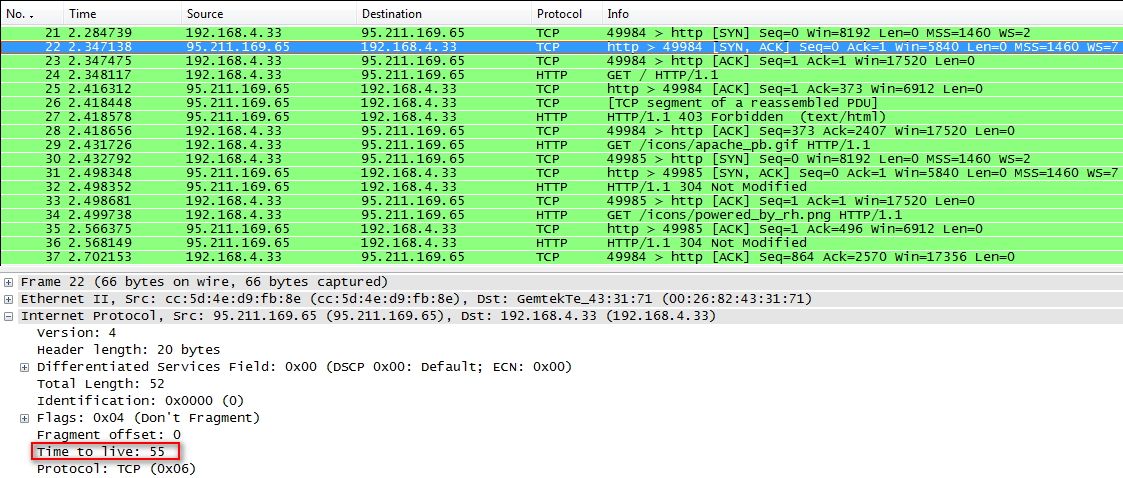Viewport: 1123px width, 478px height.
Task: Expand the Flags: 0x04 entry
Action: [26, 418]
